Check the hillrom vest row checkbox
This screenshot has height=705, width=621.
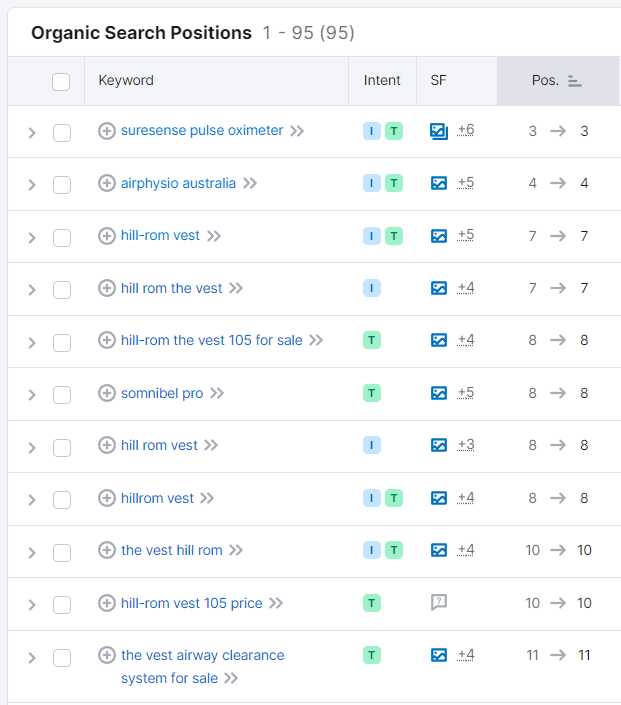(62, 500)
